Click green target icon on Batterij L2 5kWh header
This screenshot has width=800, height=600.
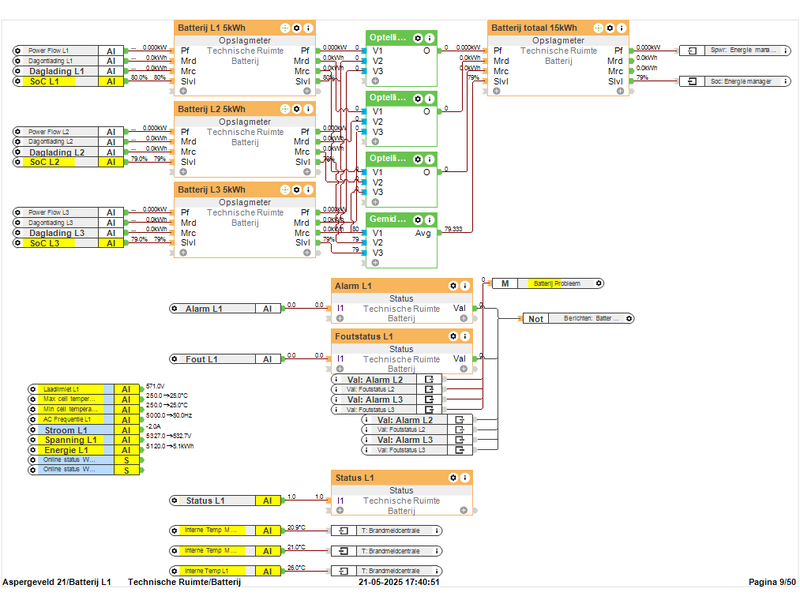pyautogui.click(x=285, y=109)
